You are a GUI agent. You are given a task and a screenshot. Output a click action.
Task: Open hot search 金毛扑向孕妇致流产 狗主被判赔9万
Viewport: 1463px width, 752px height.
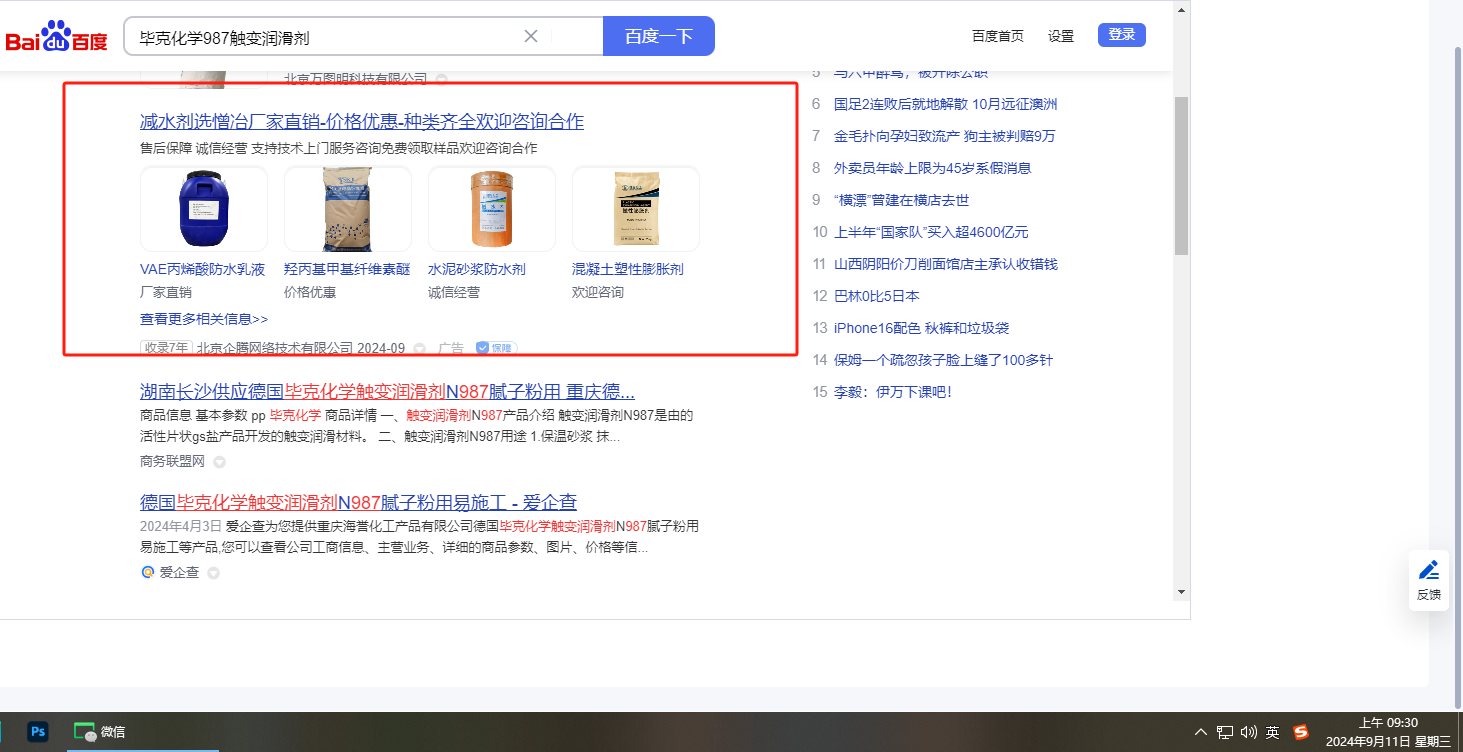click(945, 136)
